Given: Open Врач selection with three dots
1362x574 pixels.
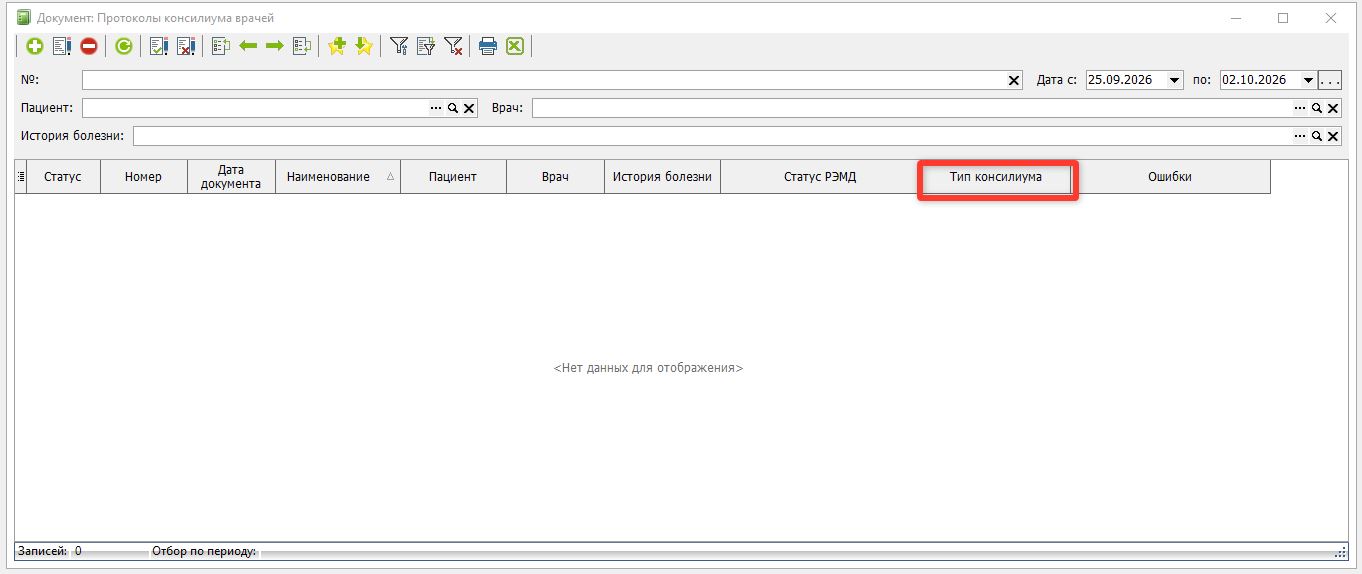Looking at the screenshot, I should tap(1300, 108).
